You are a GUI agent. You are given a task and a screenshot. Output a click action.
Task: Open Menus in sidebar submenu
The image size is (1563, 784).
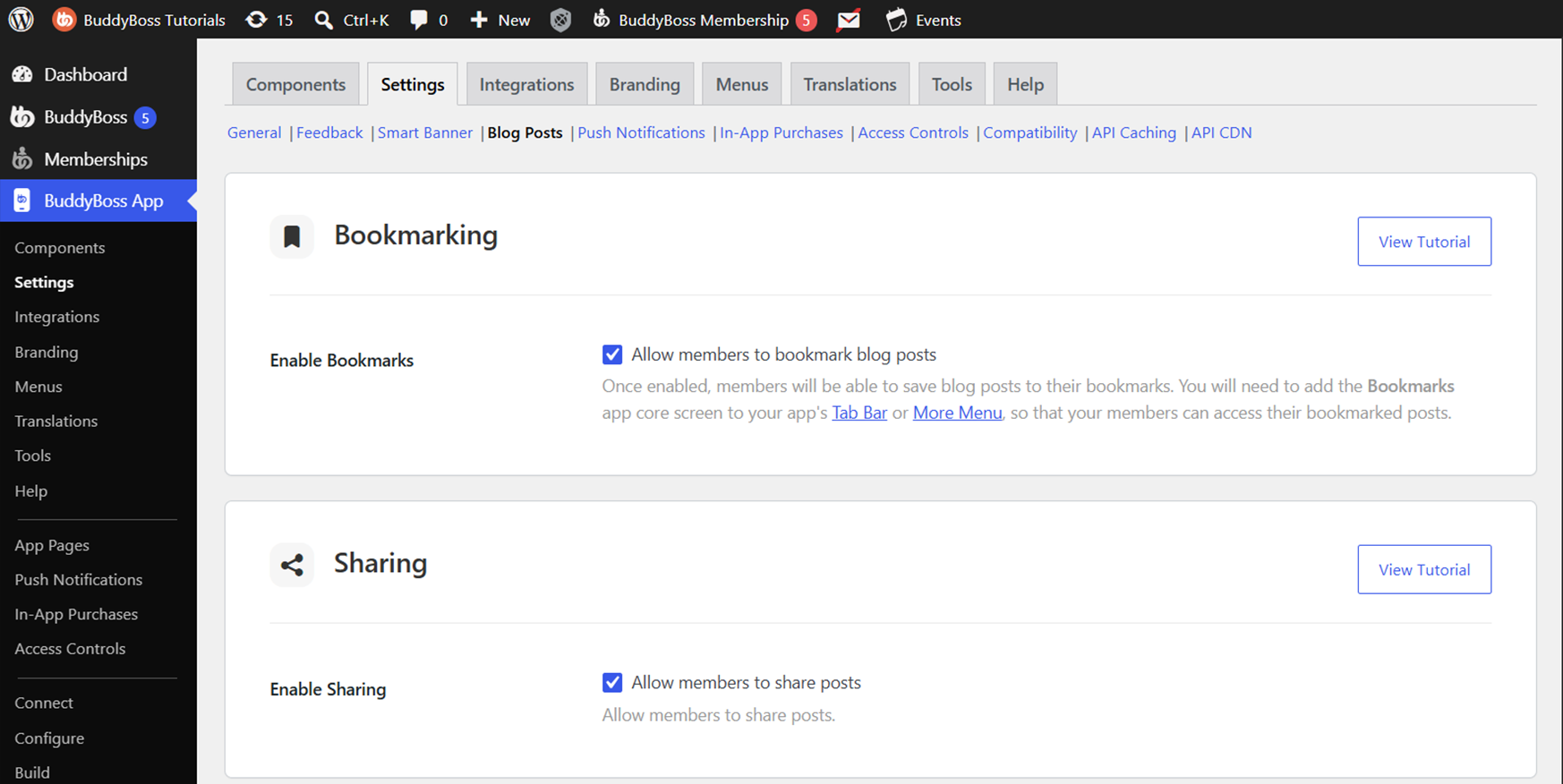pos(38,387)
